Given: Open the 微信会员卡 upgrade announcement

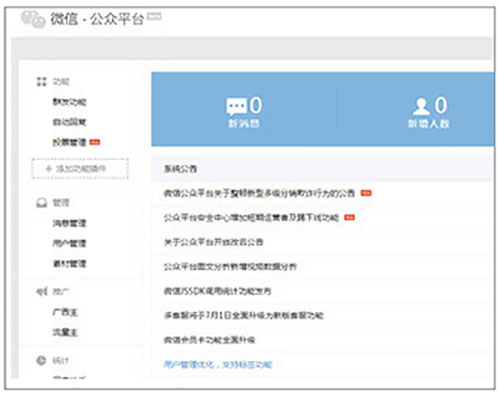Looking at the screenshot, I should tap(209, 340).
